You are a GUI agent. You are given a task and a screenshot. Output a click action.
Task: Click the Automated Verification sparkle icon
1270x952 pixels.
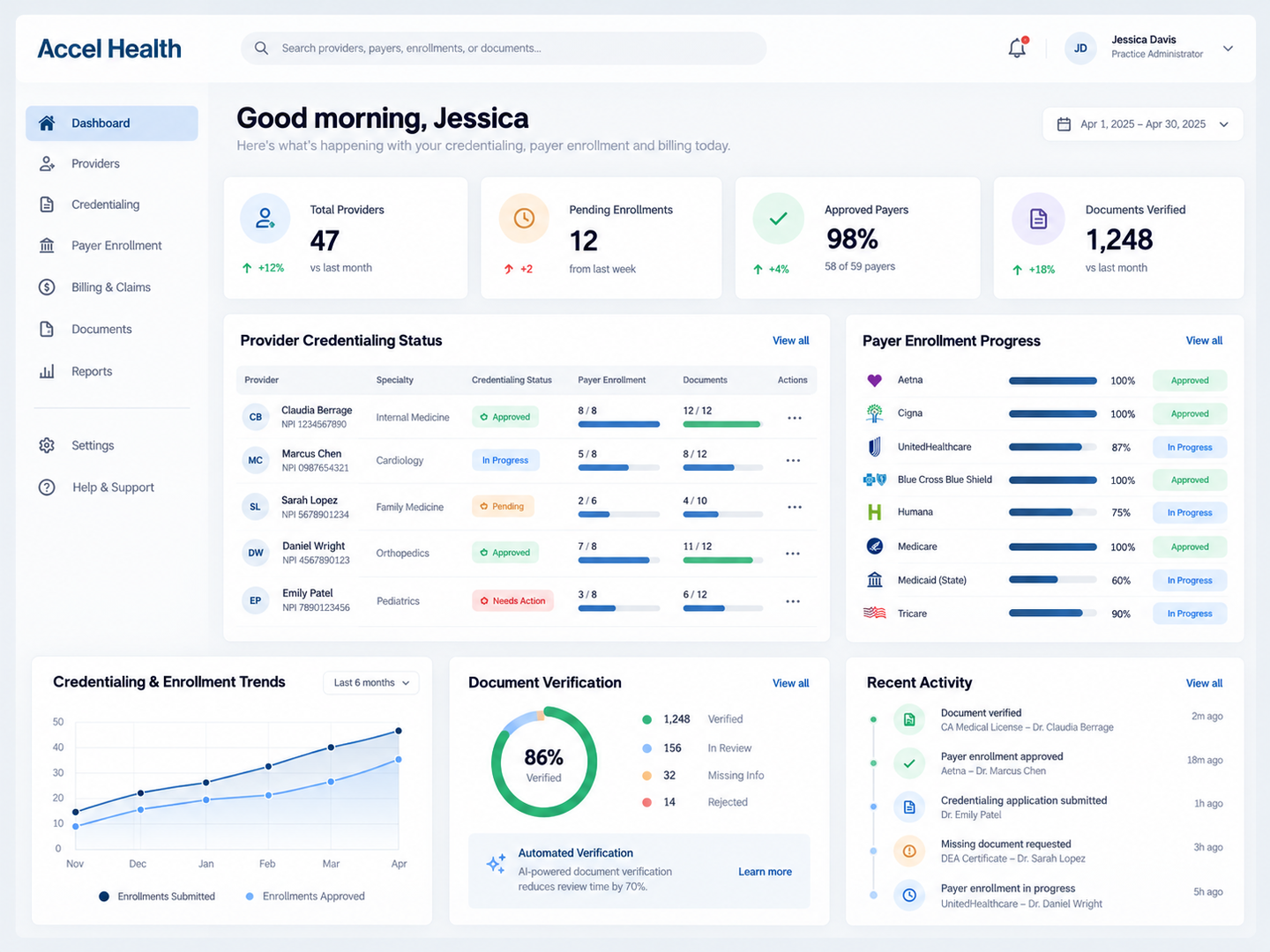pos(496,863)
